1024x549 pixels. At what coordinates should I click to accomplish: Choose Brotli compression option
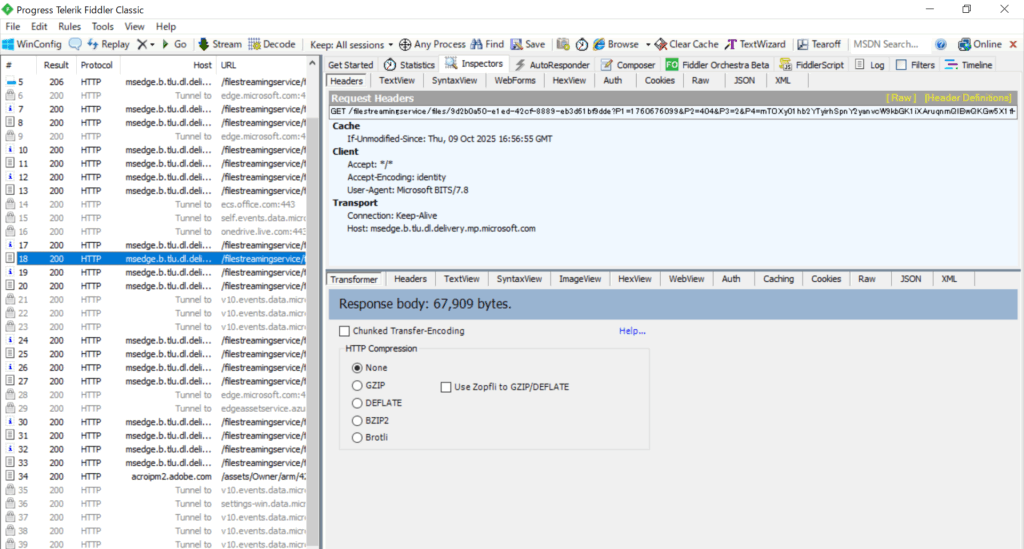click(x=357, y=437)
